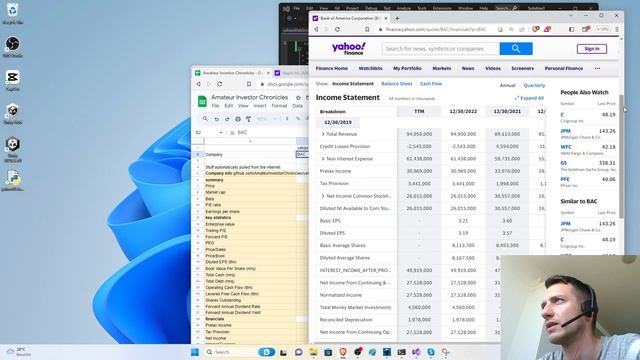Open GS ticker under People Also Watch
Viewport: 640px width, 360px height.
point(564,163)
